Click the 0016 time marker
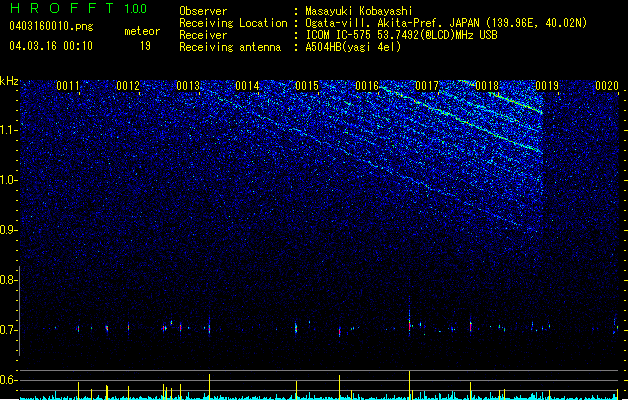This screenshot has height=400, width=629. [367, 86]
